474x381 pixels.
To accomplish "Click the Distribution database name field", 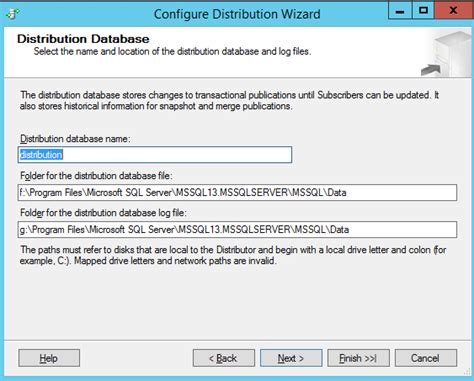I will 155,155.
